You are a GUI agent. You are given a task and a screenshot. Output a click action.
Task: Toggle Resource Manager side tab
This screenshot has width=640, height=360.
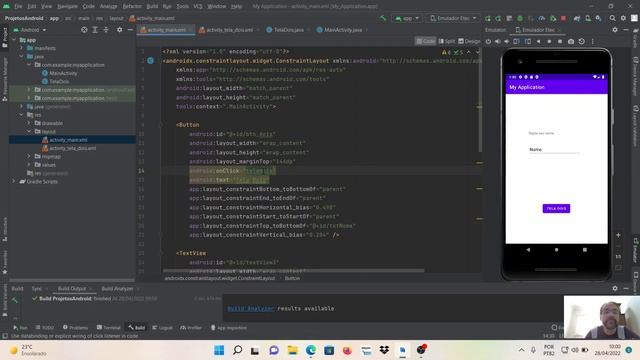pos(4,79)
